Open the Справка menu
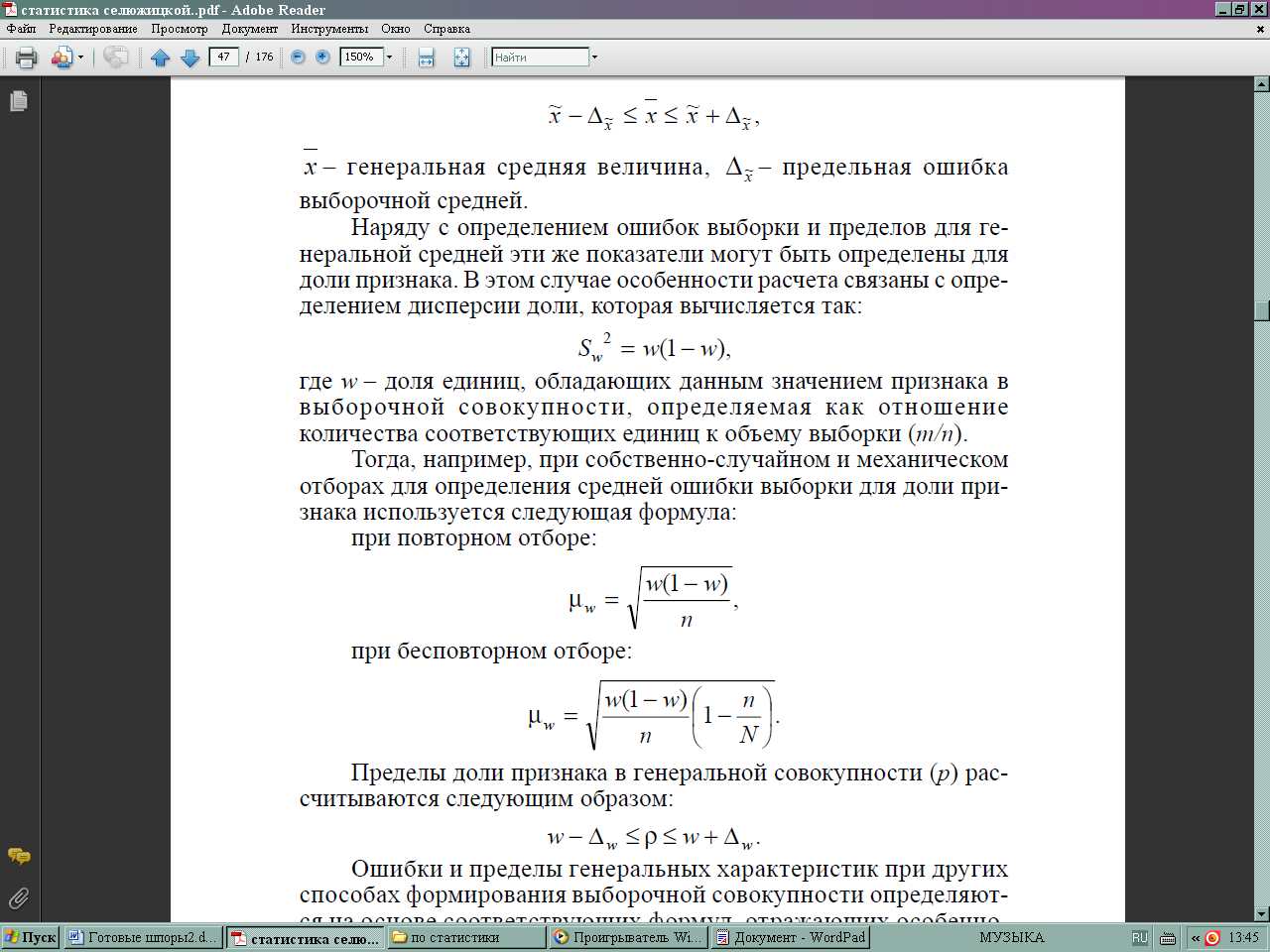Screen dimensions: 1270x952 (446, 29)
